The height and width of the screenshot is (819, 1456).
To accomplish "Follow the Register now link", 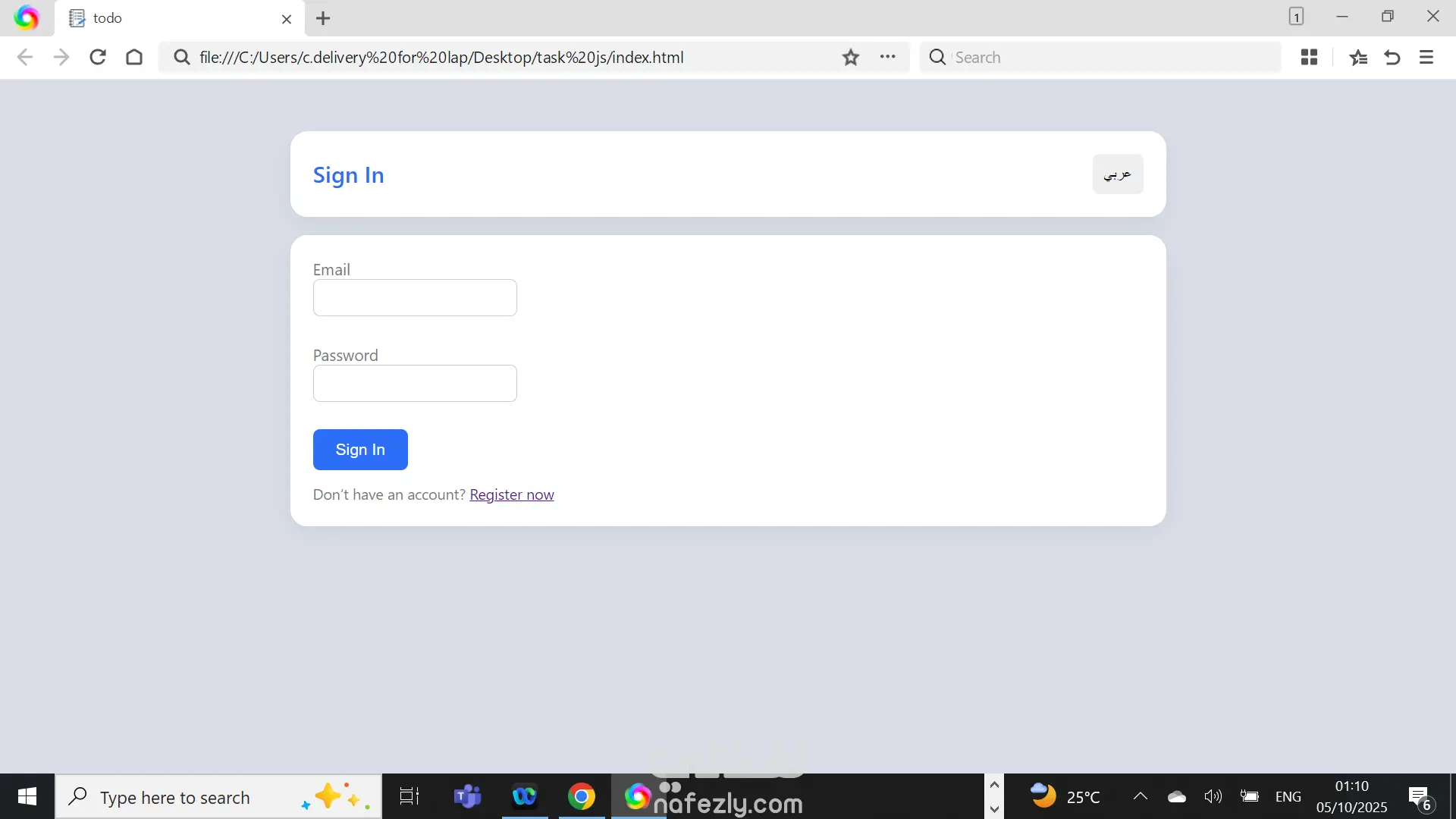I will pyautogui.click(x=512, y=494).
